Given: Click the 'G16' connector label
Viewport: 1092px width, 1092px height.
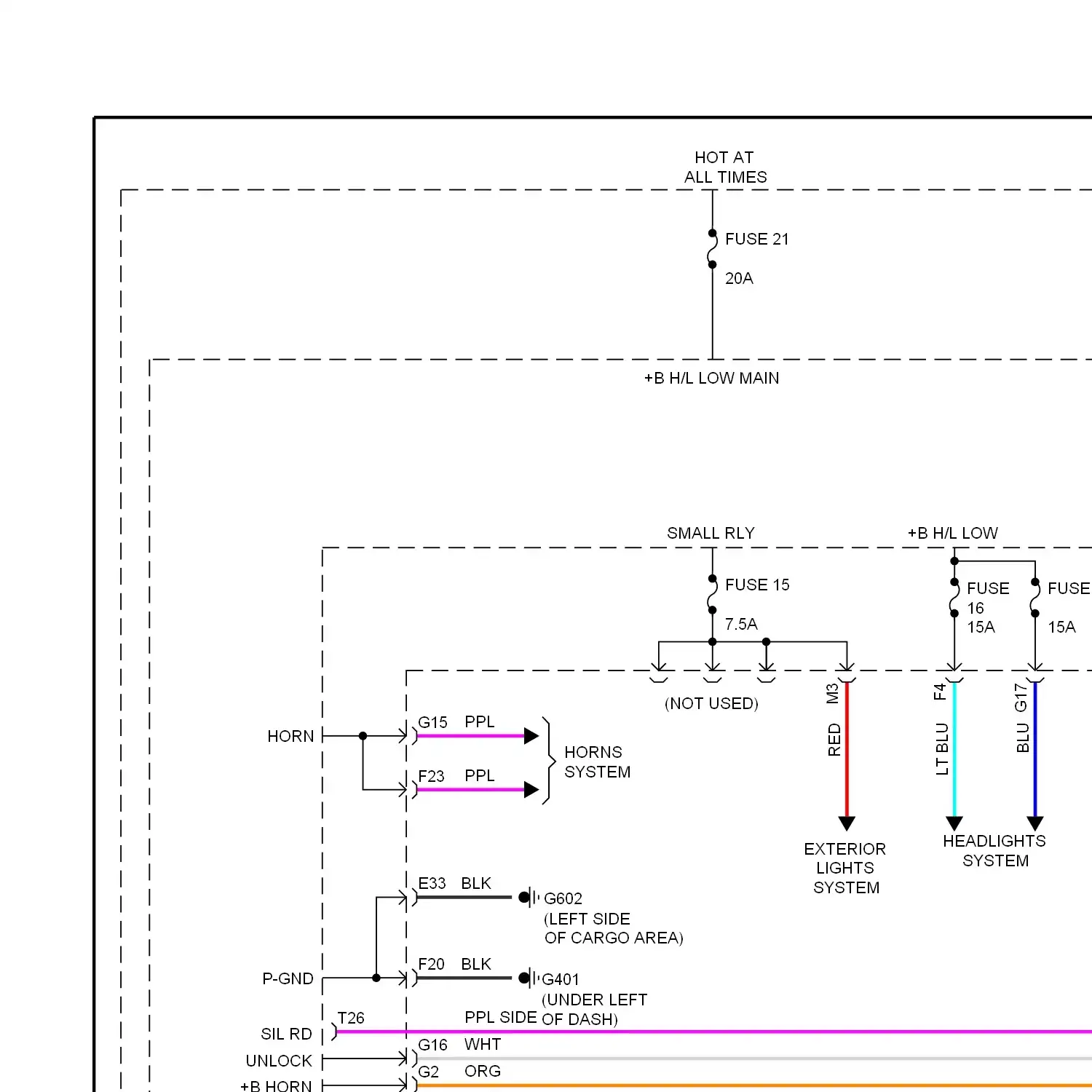Looking at the screenshot, I should (432, 1045).
